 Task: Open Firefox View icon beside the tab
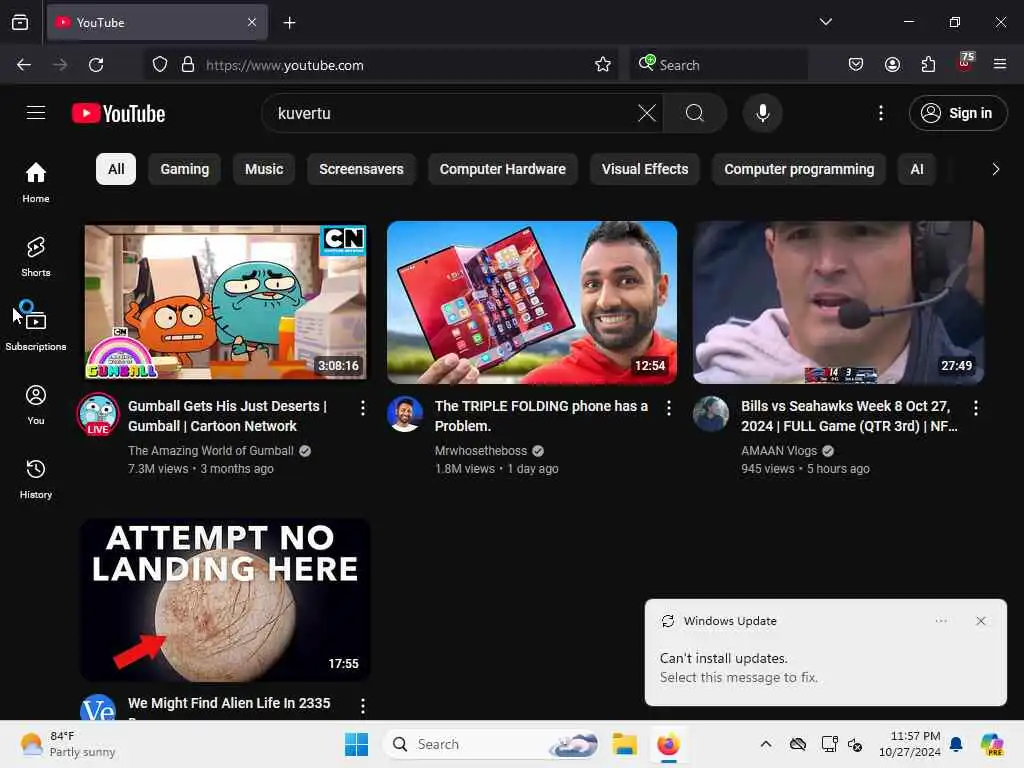20,23
